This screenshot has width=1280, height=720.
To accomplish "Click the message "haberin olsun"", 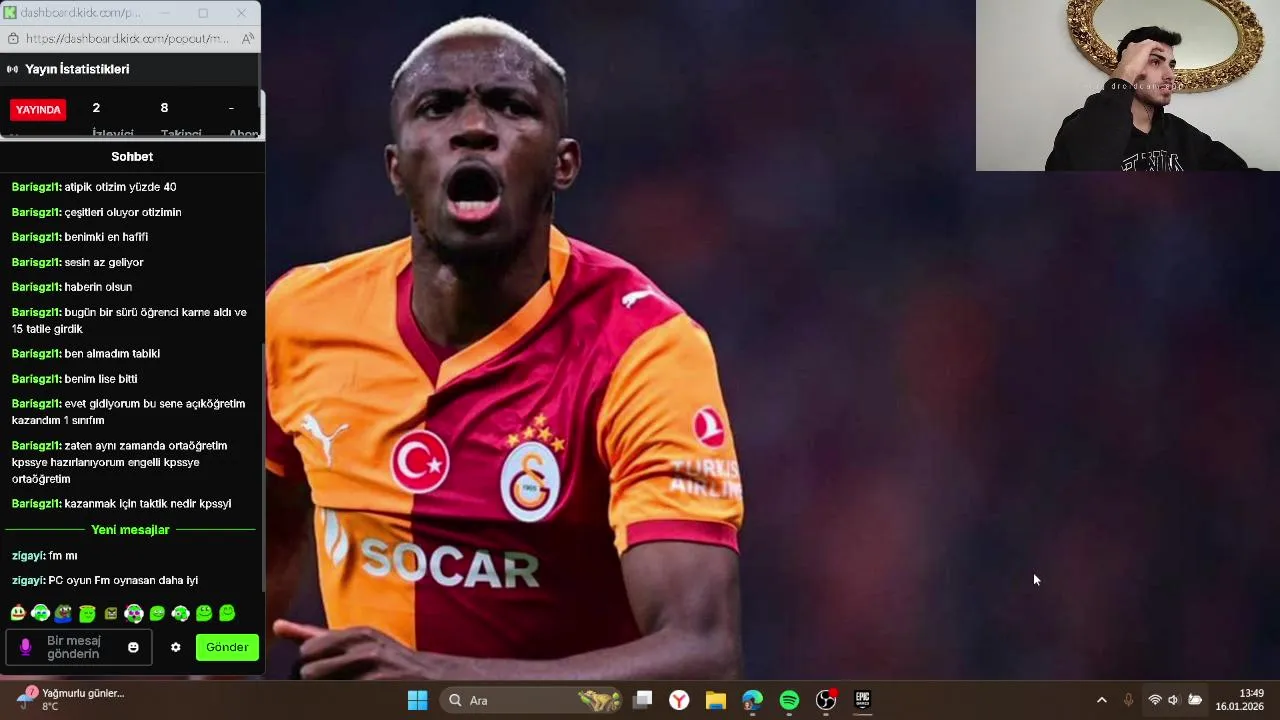I will (98, 287).
